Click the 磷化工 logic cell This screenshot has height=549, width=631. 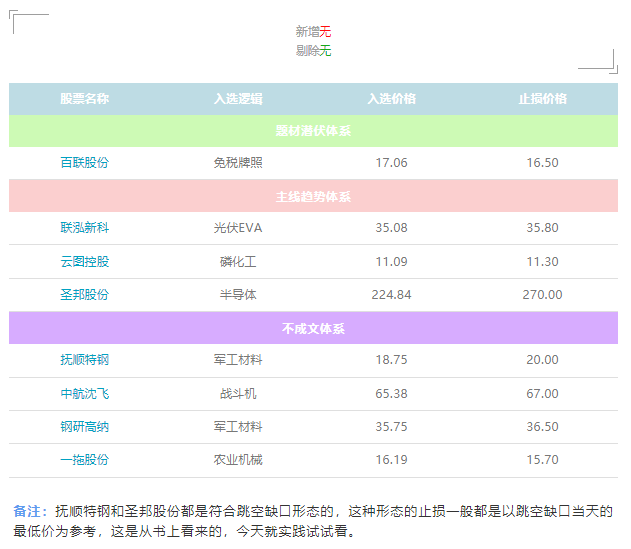tap(238, 262)
